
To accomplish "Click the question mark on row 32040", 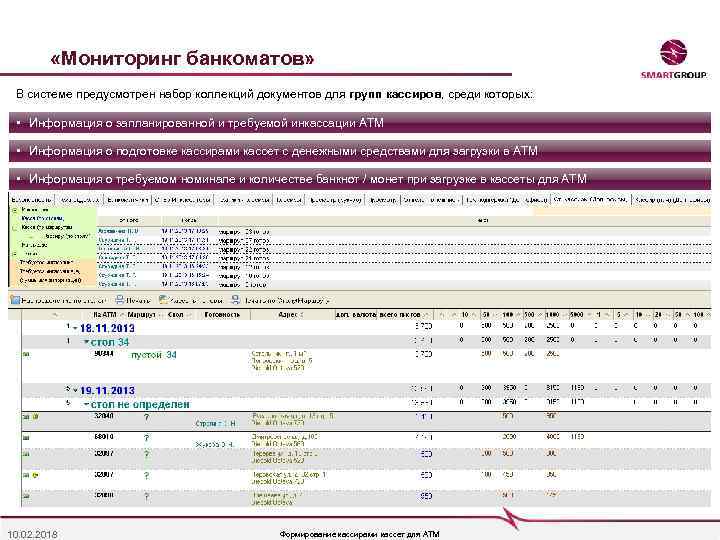I will [146, 417].
